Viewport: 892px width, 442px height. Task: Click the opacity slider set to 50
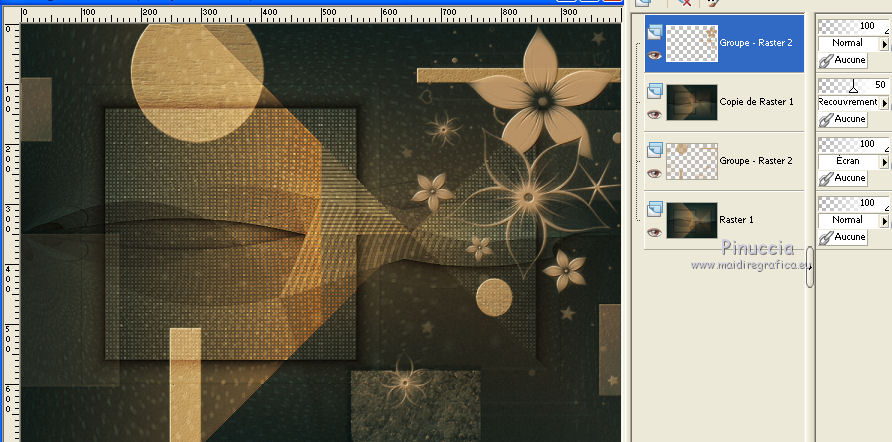point(853,86)
